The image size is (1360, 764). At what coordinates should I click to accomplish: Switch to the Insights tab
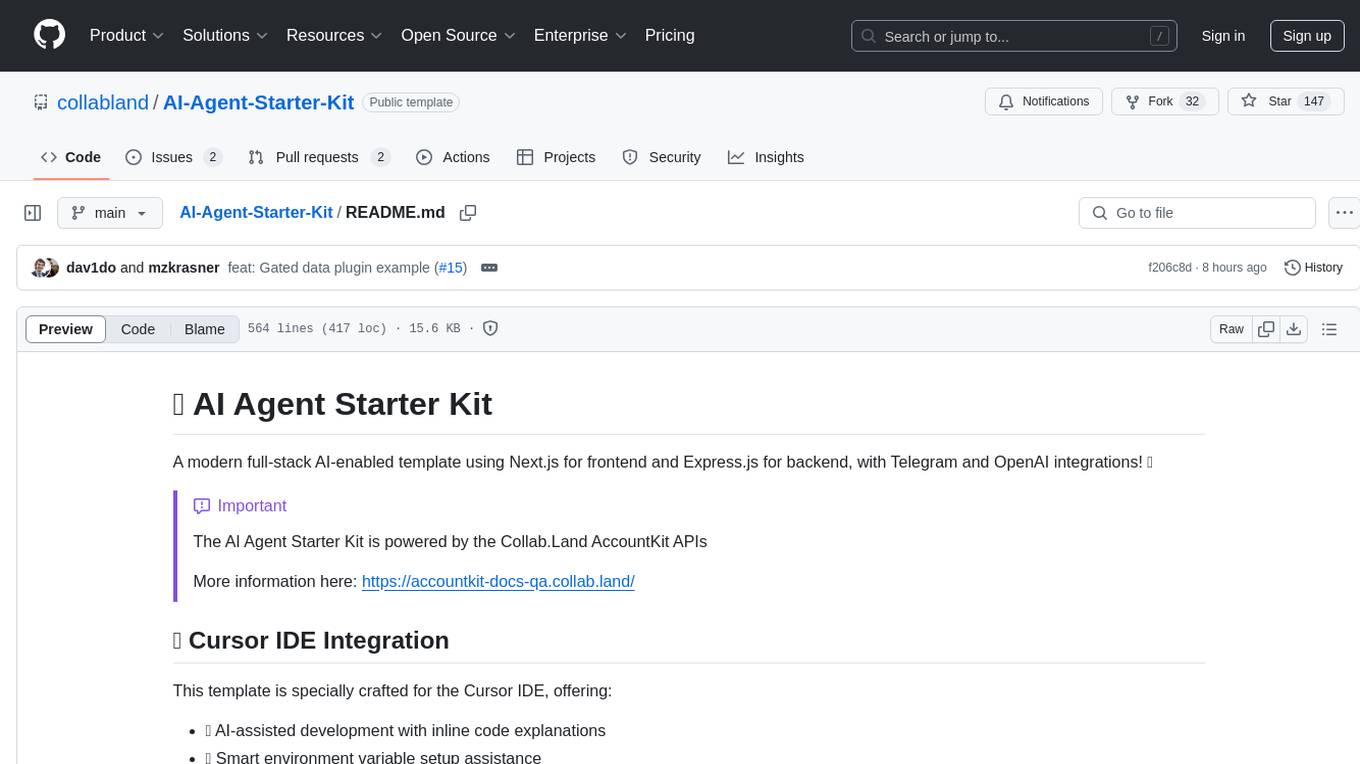(766, 157)
